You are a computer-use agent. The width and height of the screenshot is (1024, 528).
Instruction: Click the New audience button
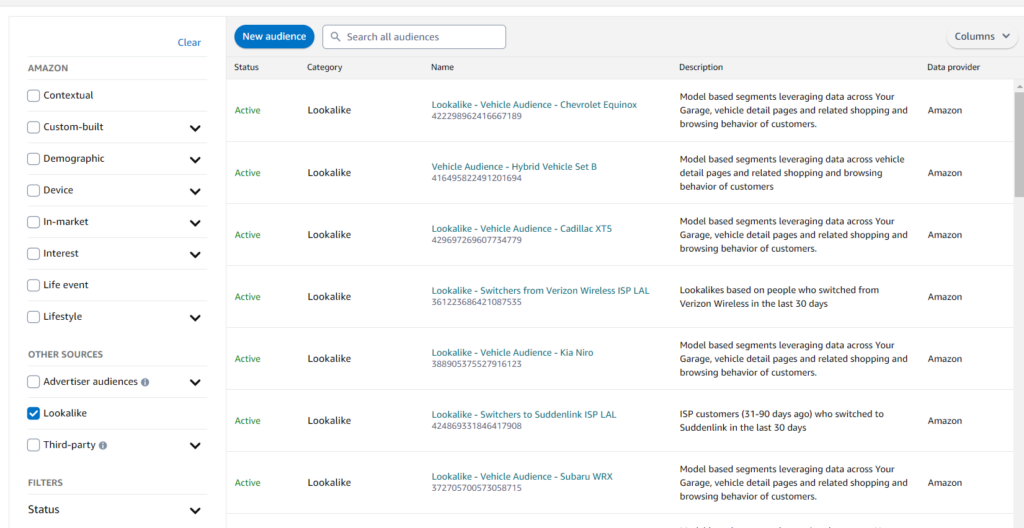[274, 37]
